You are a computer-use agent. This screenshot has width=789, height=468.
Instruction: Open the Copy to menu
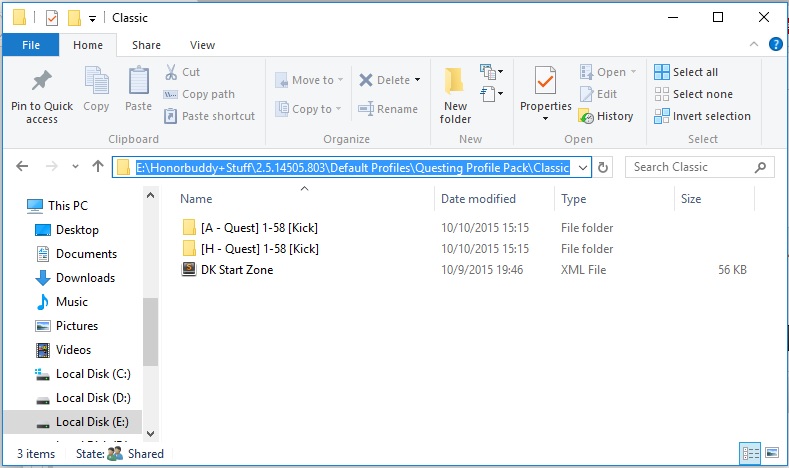pos(309,109)
